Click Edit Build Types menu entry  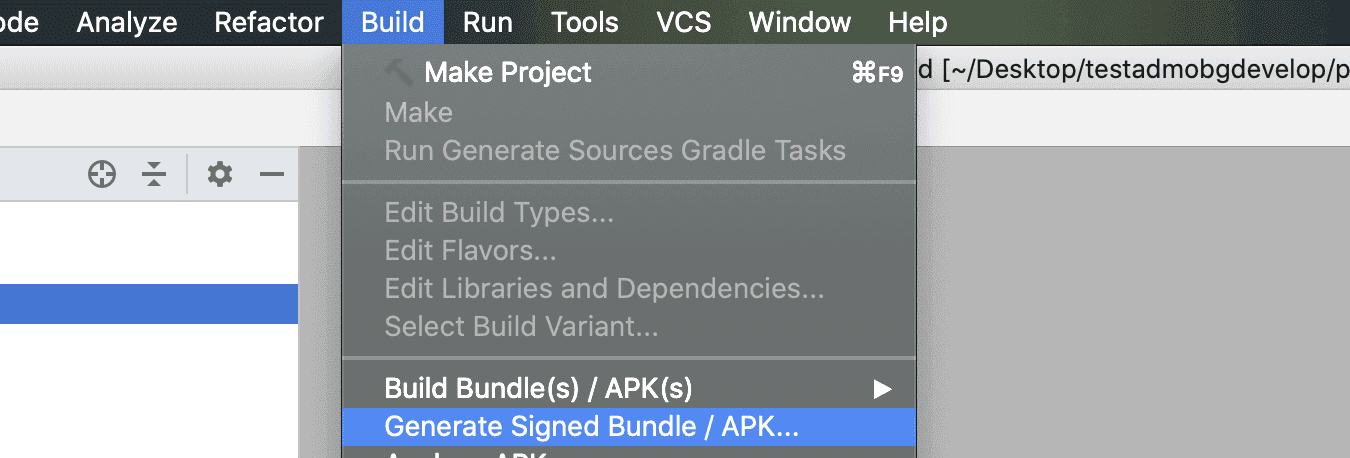498,212
